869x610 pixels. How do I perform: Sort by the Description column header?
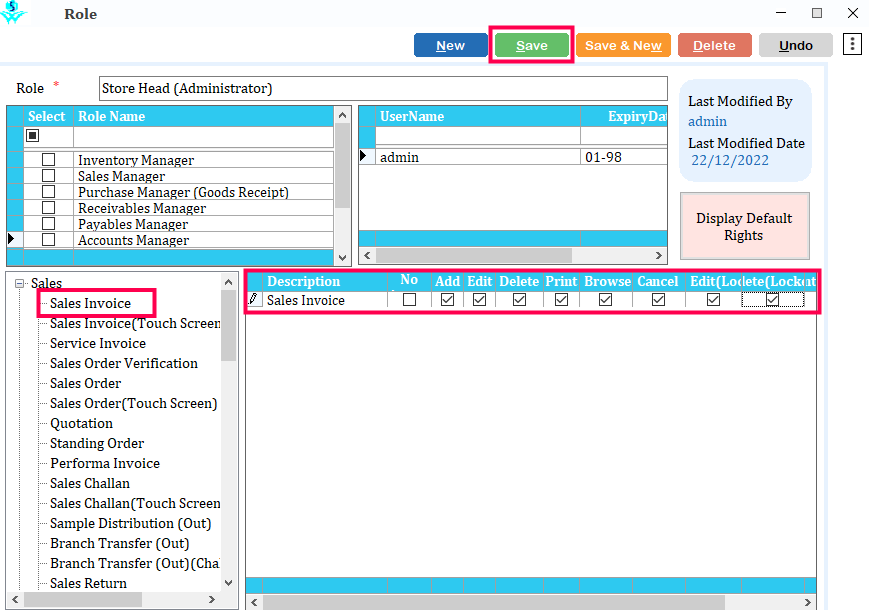303,281
